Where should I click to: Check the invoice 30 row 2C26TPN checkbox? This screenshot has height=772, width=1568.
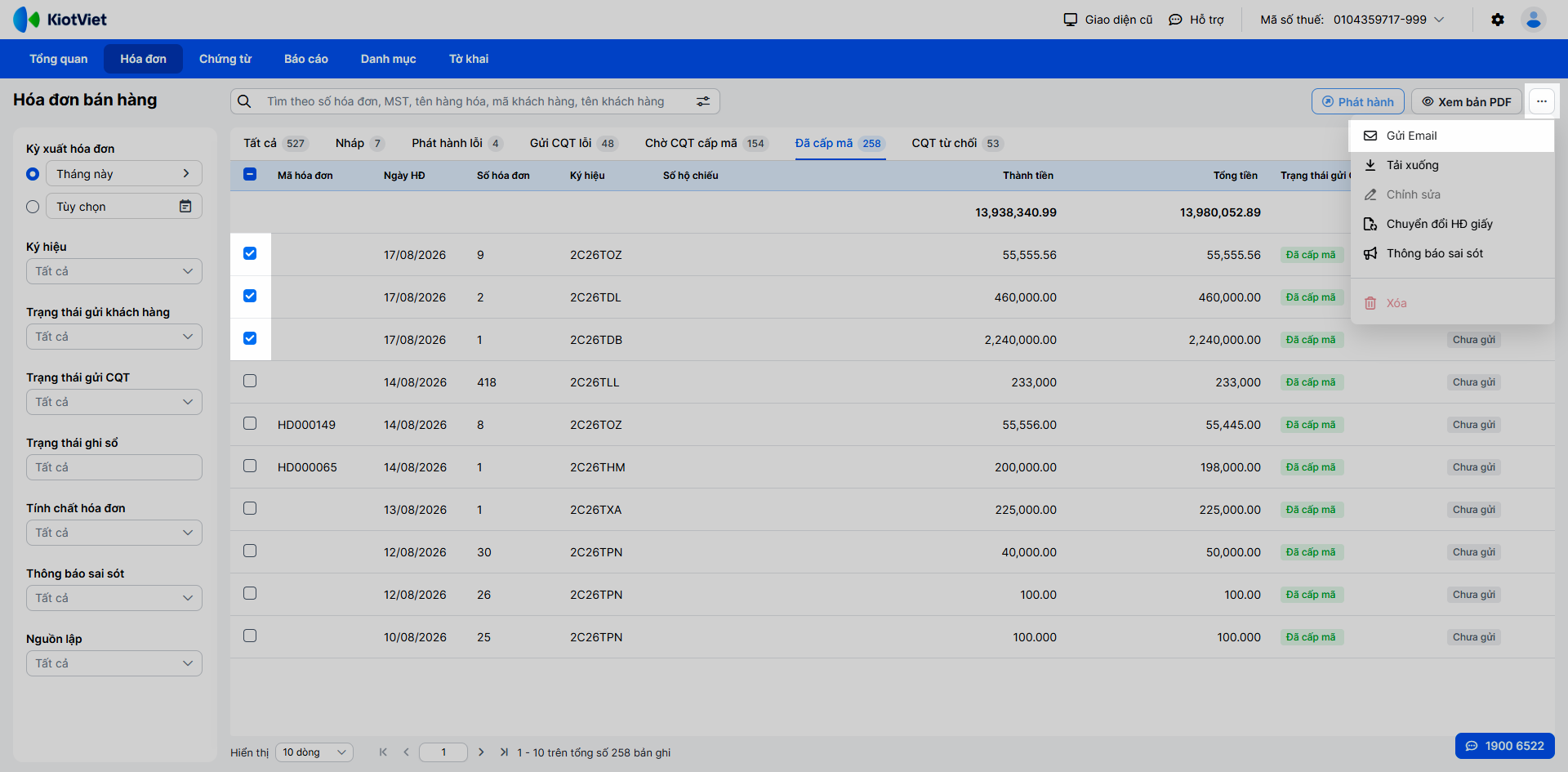250,551
